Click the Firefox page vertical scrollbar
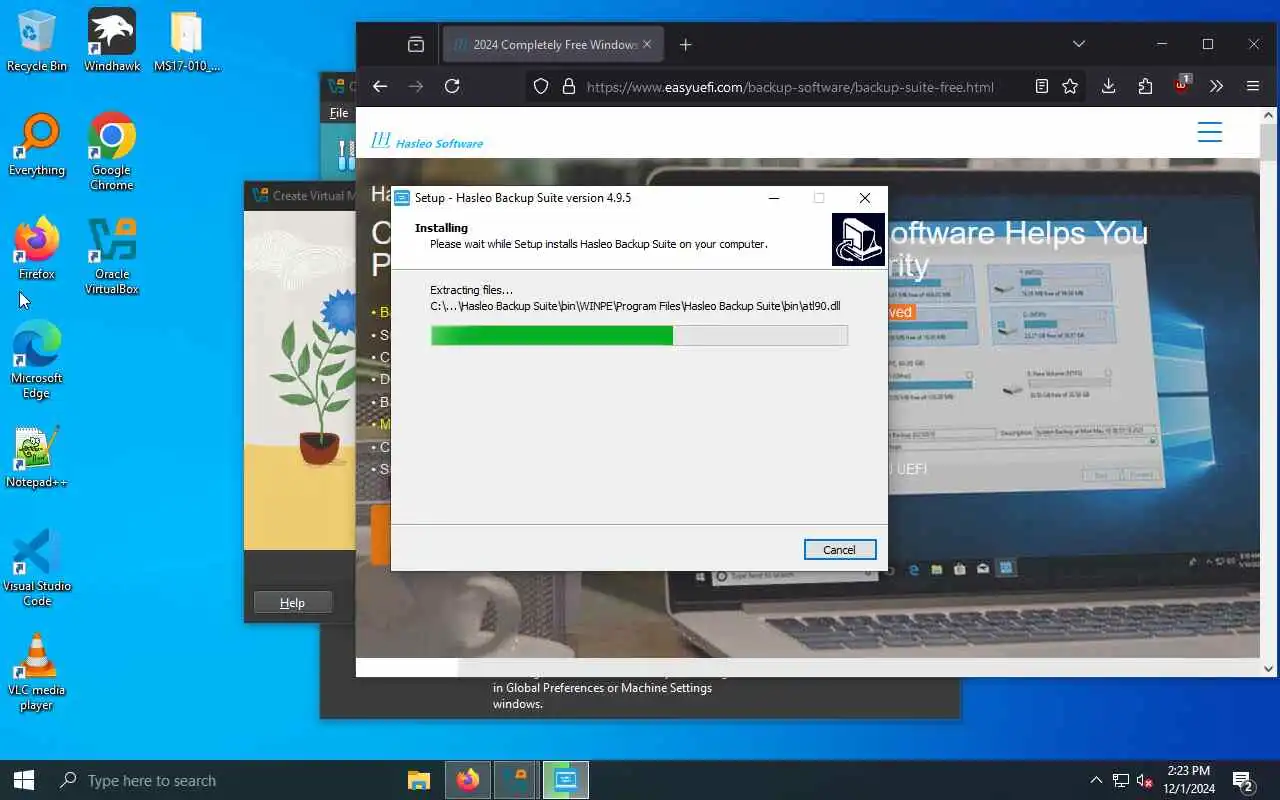The image size is (1280, 800). click(1268, 392)
